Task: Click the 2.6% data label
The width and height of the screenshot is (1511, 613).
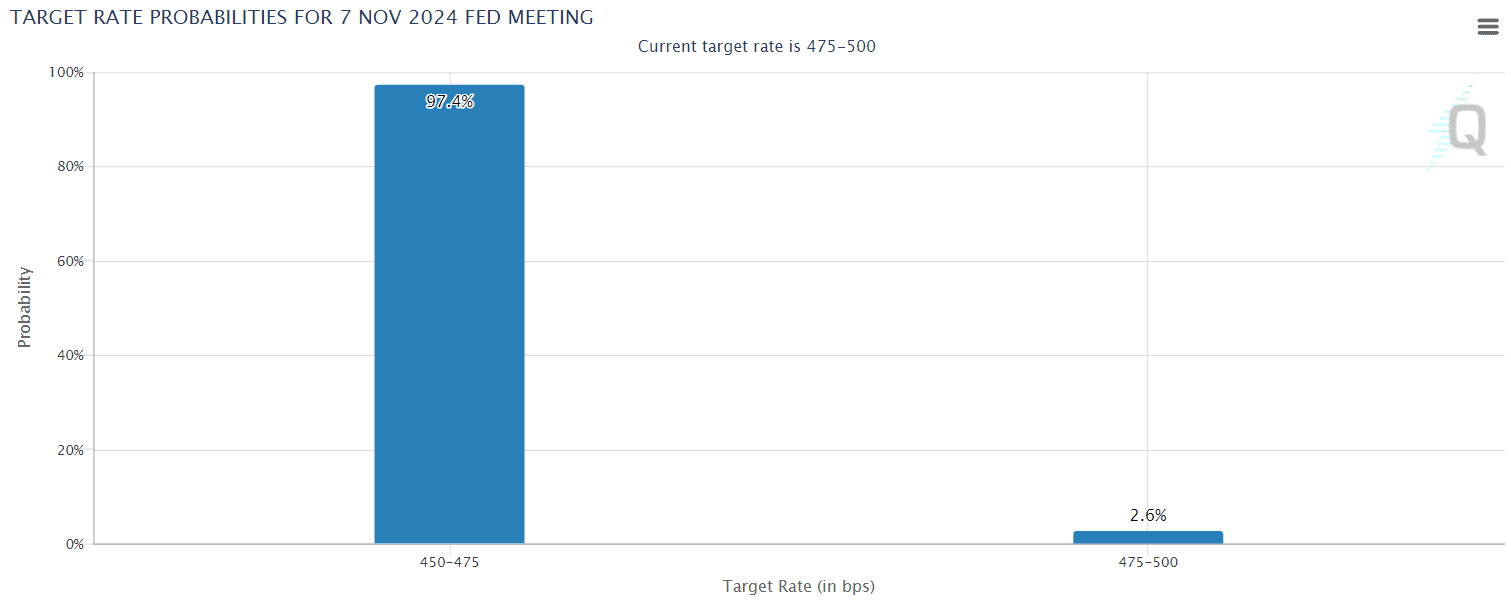Action: (1147, 516)
